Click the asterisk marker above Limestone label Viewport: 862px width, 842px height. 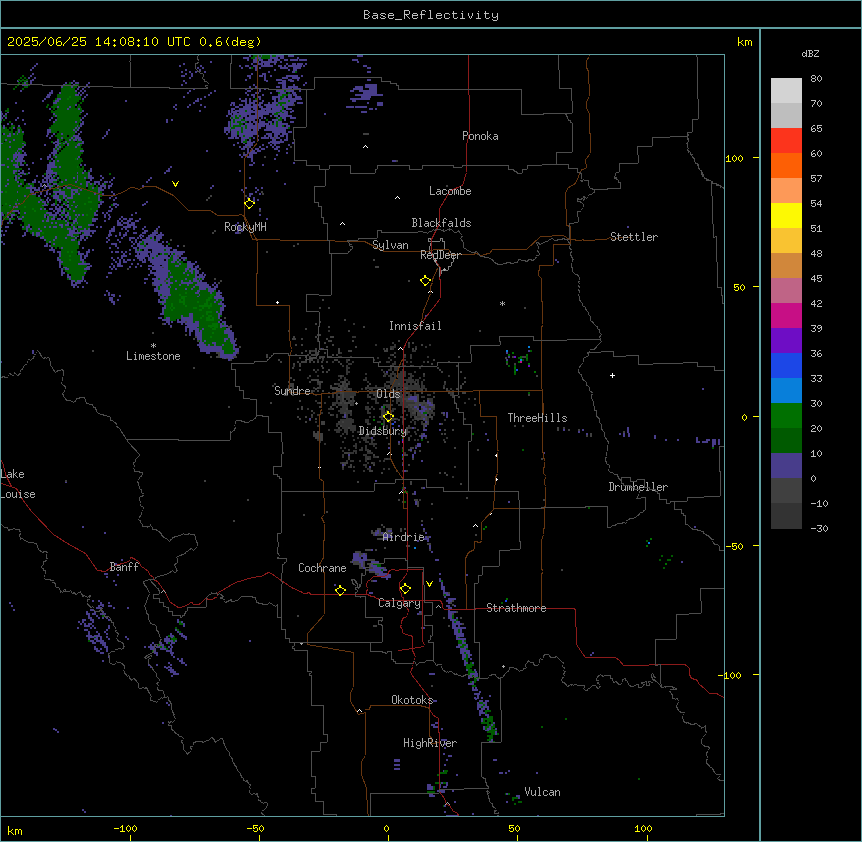click(153, 346)
